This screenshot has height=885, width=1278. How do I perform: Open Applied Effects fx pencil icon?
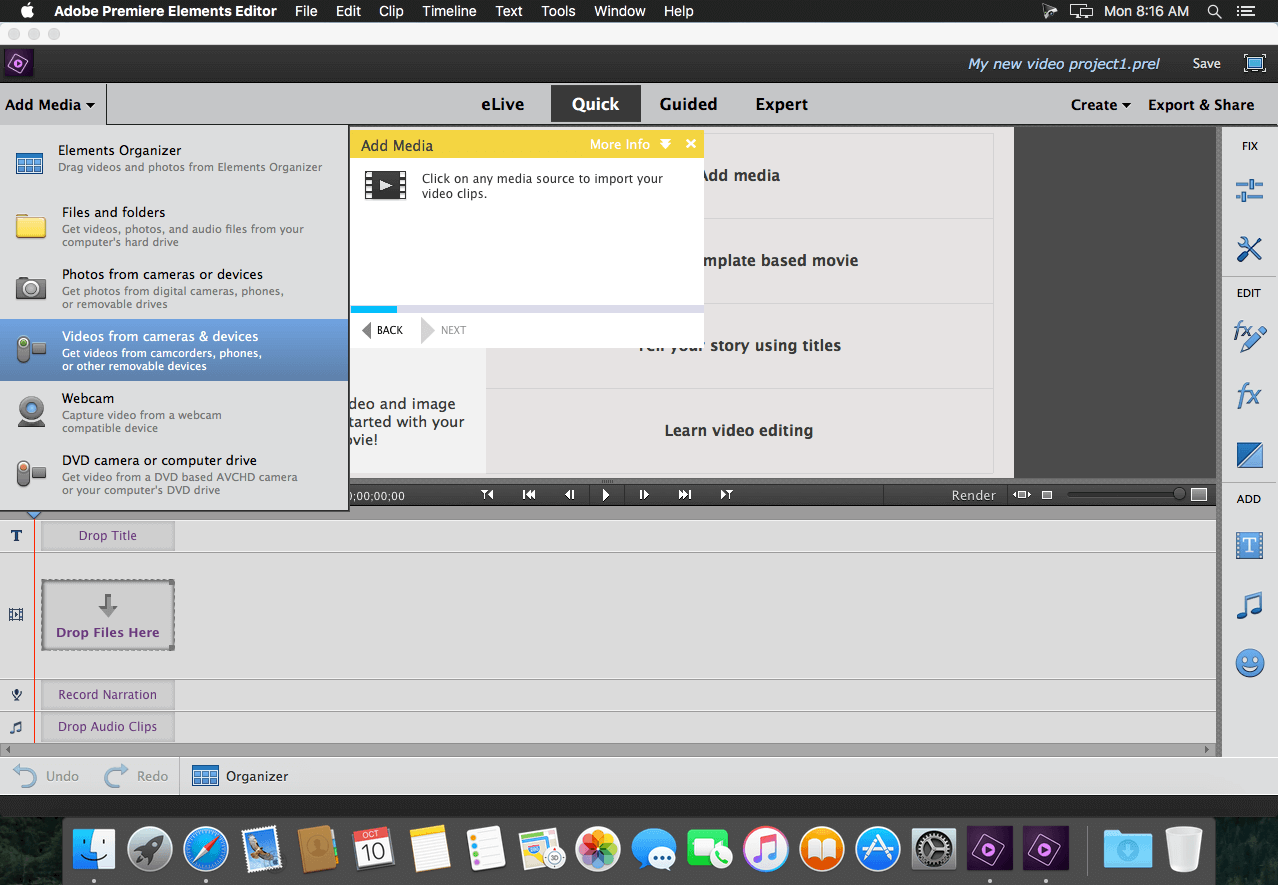point(1249,336)
